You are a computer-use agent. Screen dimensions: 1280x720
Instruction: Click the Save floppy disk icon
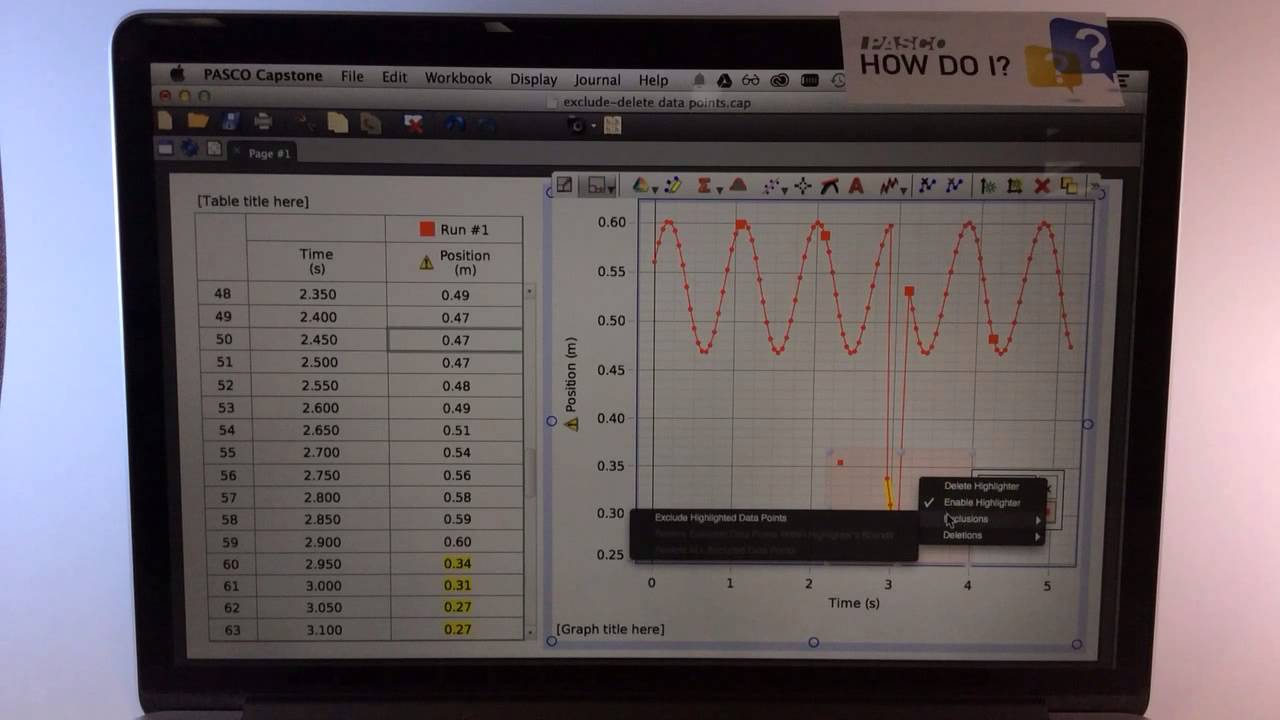point(231,122)
